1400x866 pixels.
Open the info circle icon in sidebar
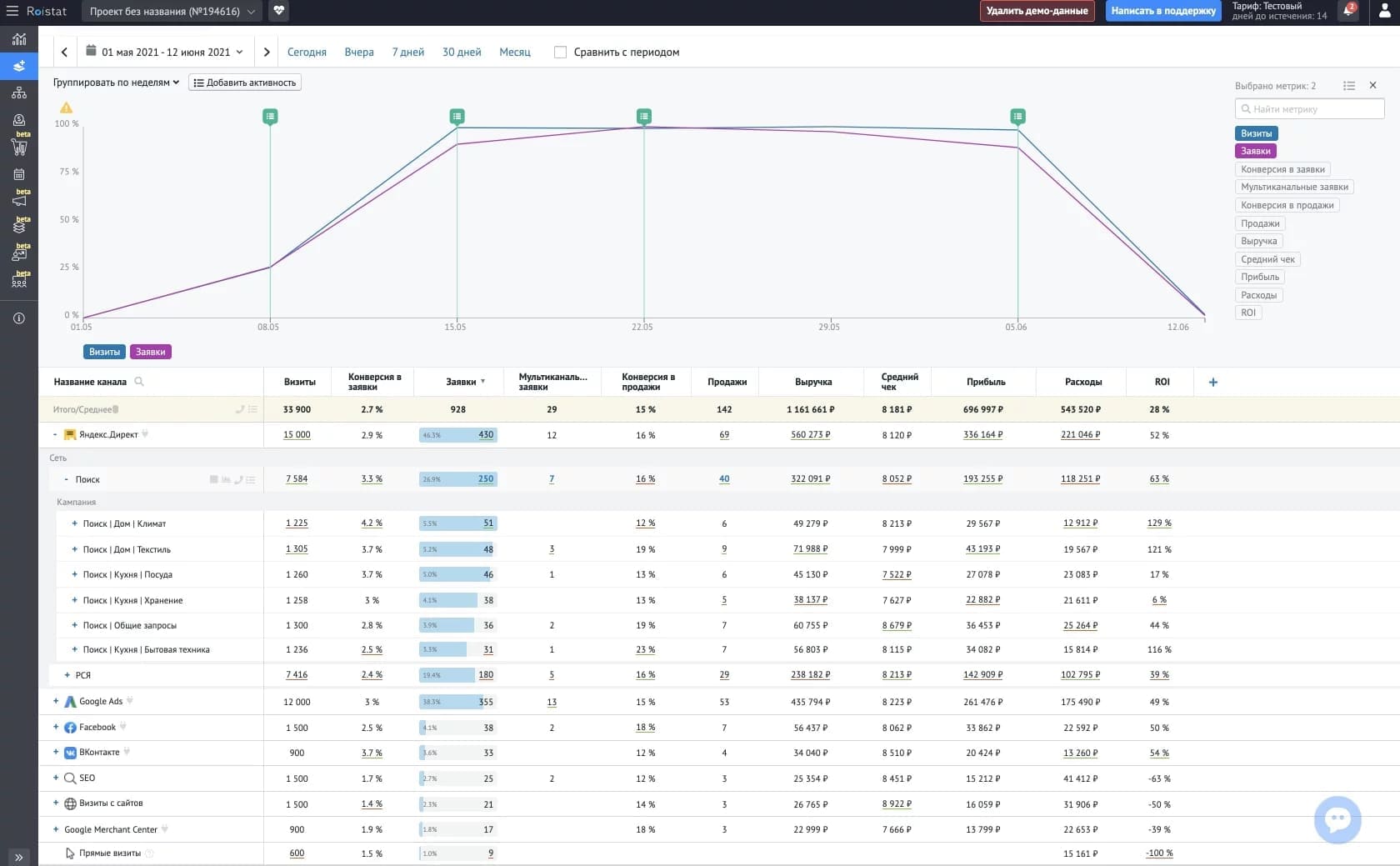(x=19, y=318)
